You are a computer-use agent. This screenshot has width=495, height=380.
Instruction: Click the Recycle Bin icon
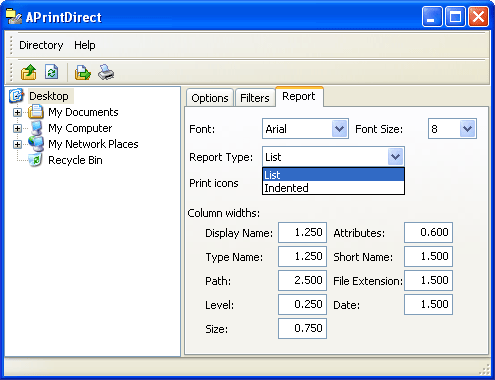(35, 160)
